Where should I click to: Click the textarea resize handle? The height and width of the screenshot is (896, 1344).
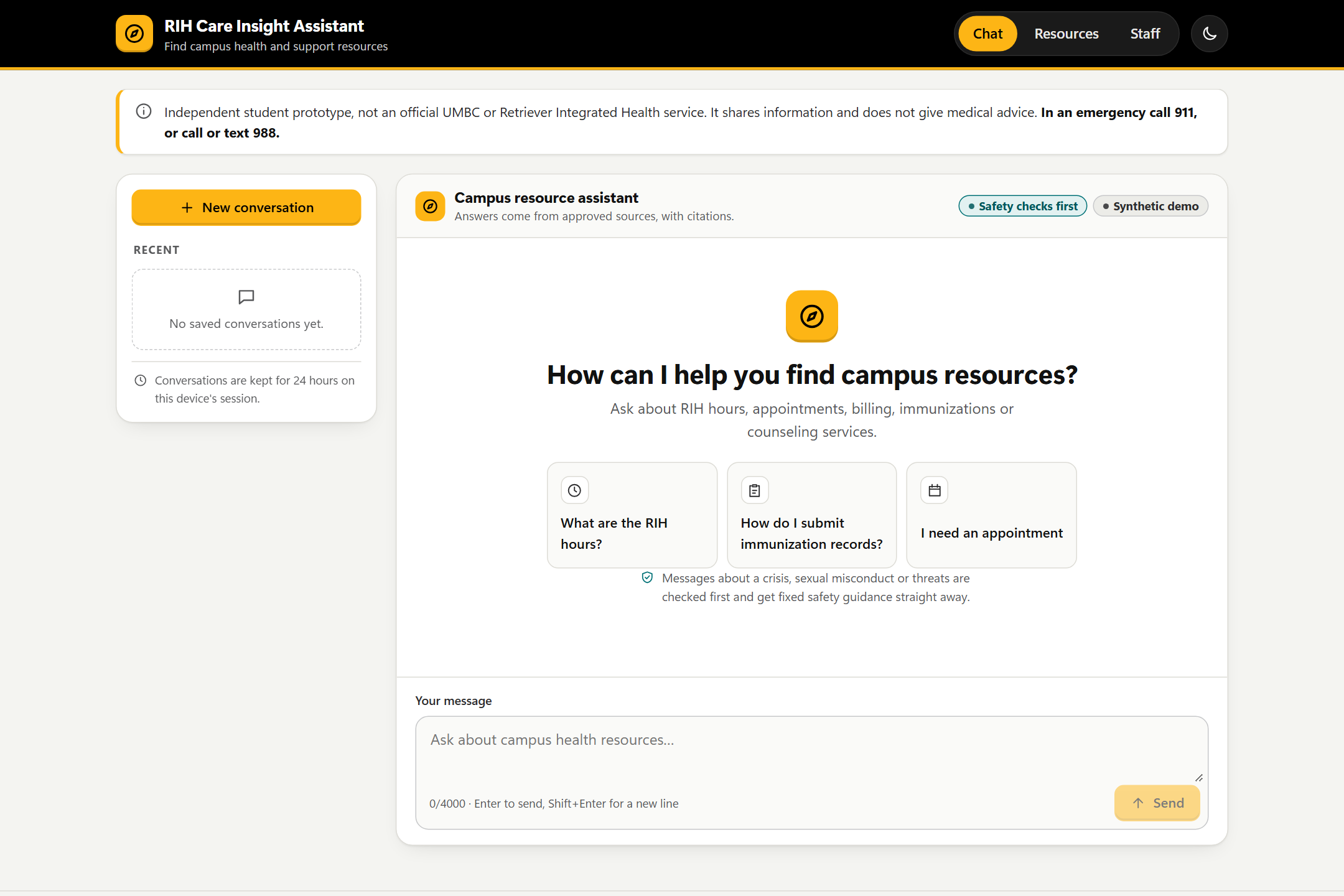coord(1199,777)
